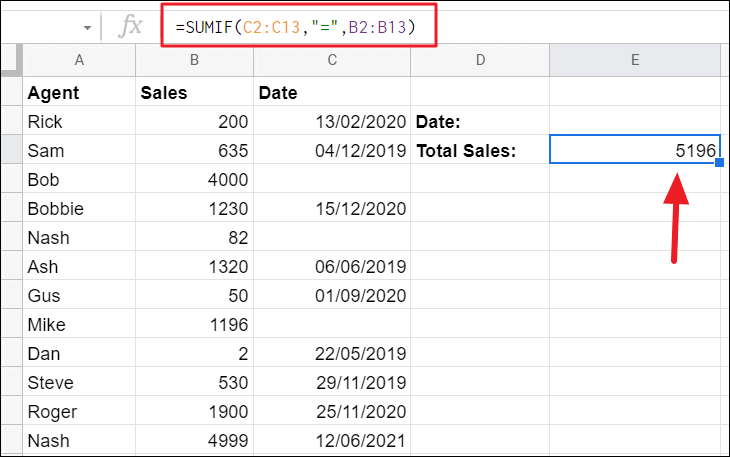Select column D header
Viewport: 730px width, 457px height.
tap(480, 61)
